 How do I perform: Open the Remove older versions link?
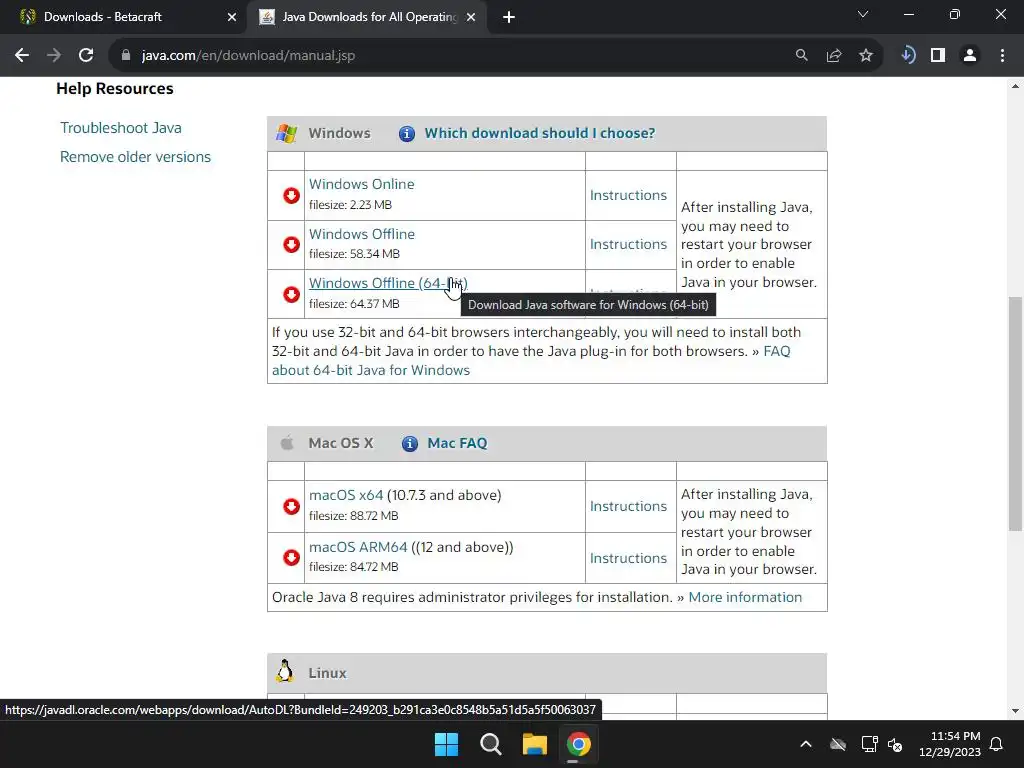(135, 157)
